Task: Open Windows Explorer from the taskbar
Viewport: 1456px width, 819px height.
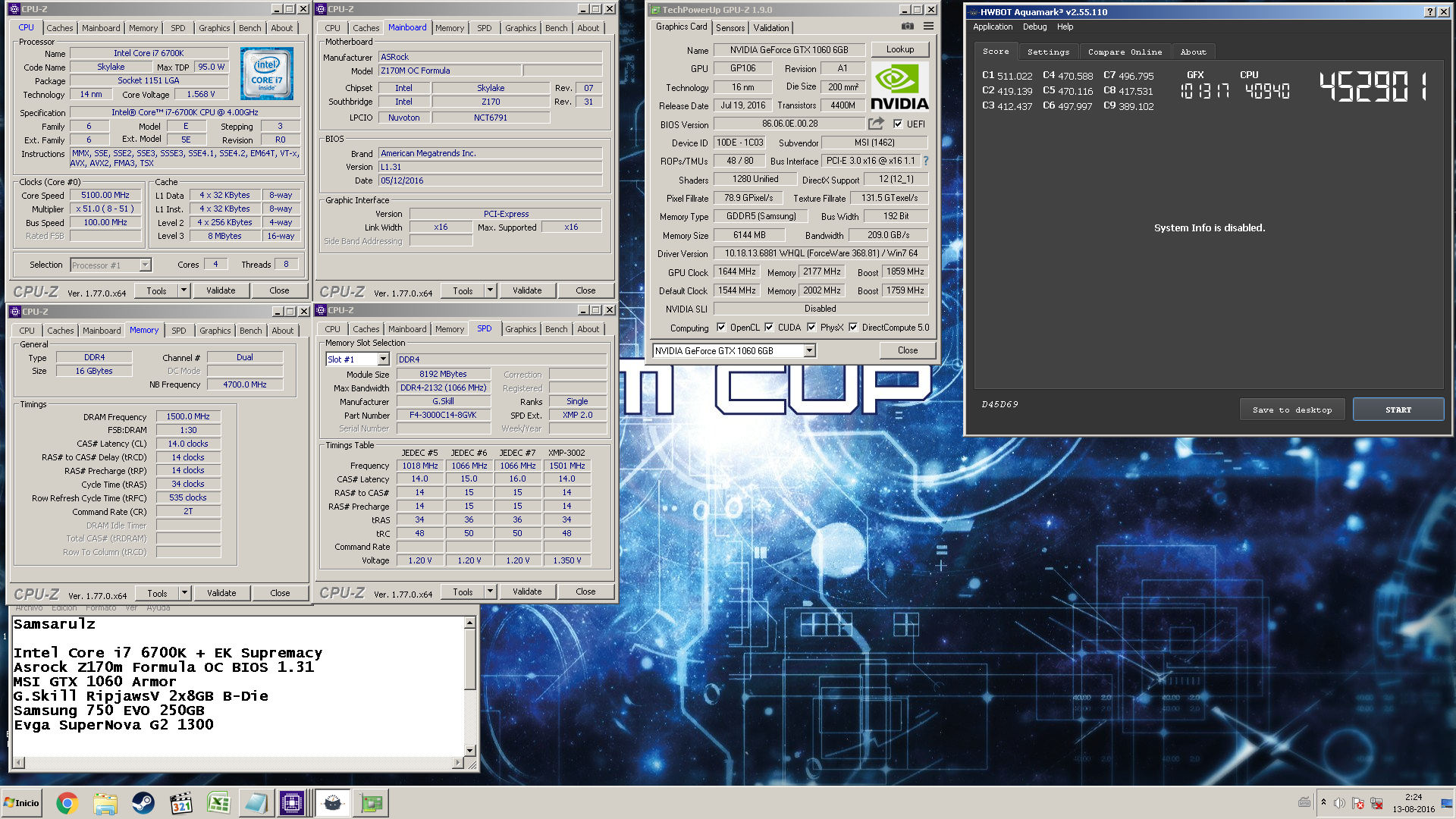Action: [x=105, y=803]
